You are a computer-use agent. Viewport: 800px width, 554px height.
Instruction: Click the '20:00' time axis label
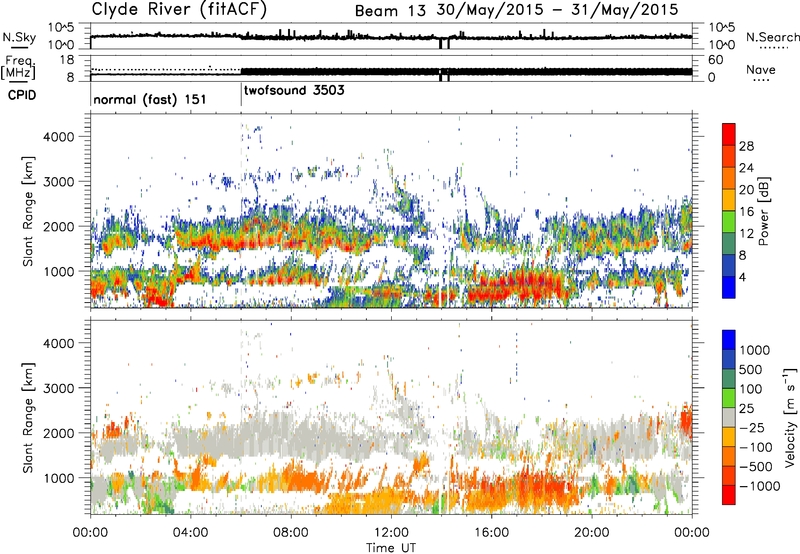click(x=592, y=532)
